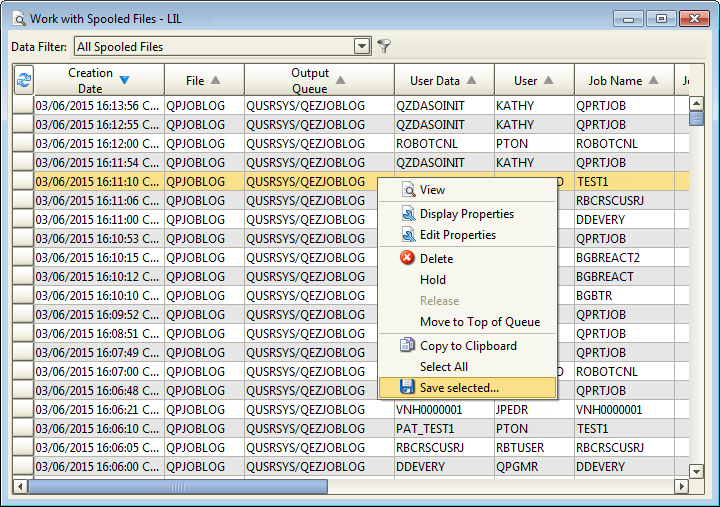The height and width of the screenshot is (507, 720).
Task: Click the row selector for the 16:06:10 PAT_TEST1 row
Action: (x=23, y=429)
